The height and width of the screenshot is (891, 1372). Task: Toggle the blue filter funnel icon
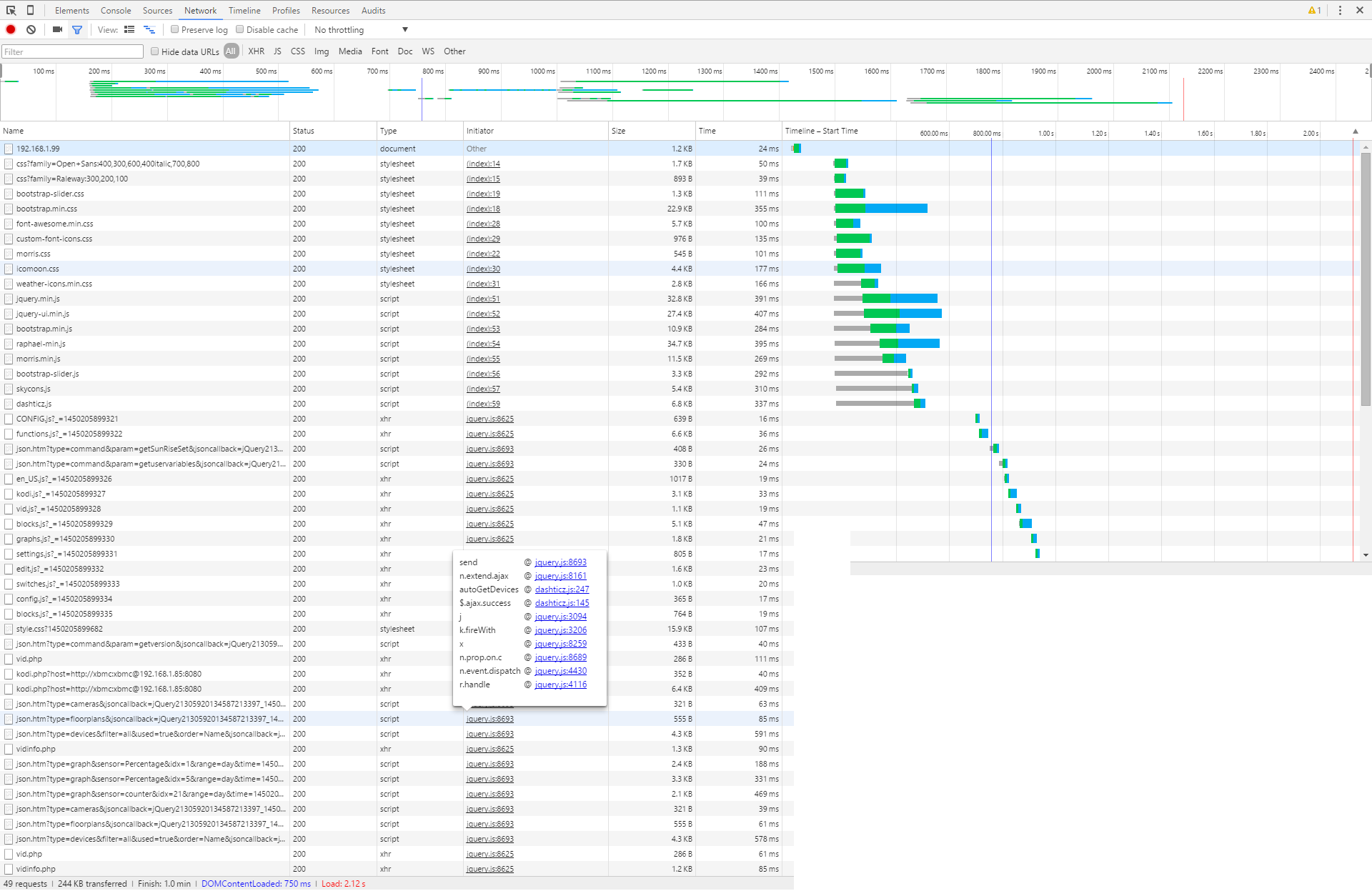click(77, 29)
